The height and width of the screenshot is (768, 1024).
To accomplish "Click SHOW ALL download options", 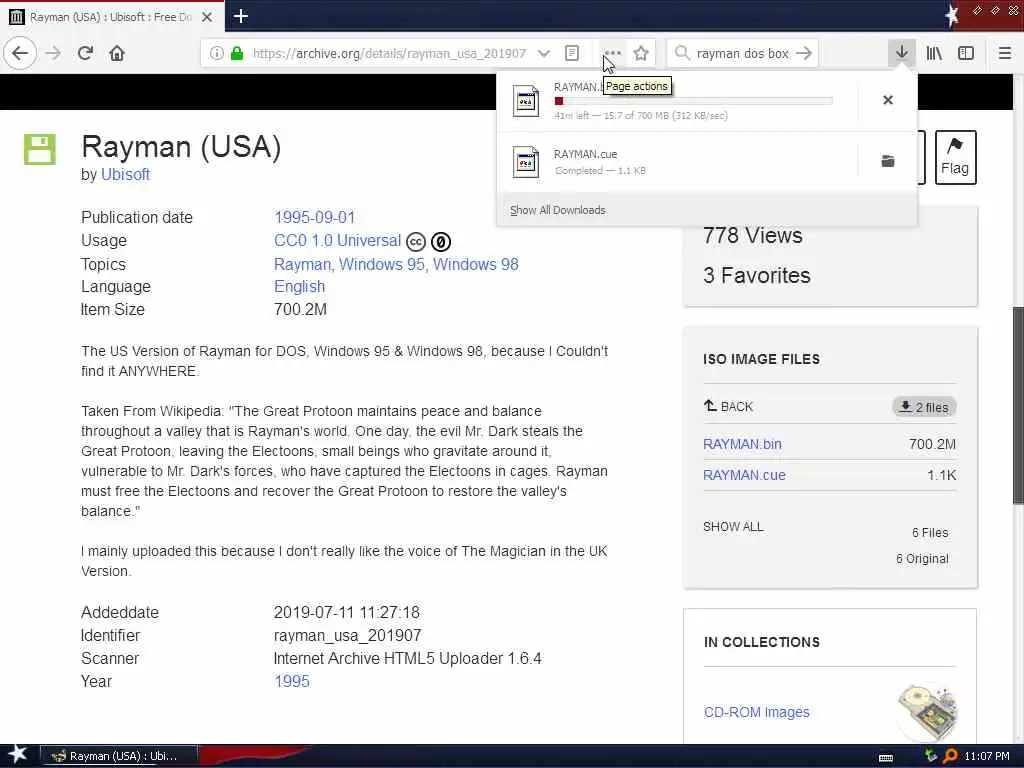I will coord(733,526).
